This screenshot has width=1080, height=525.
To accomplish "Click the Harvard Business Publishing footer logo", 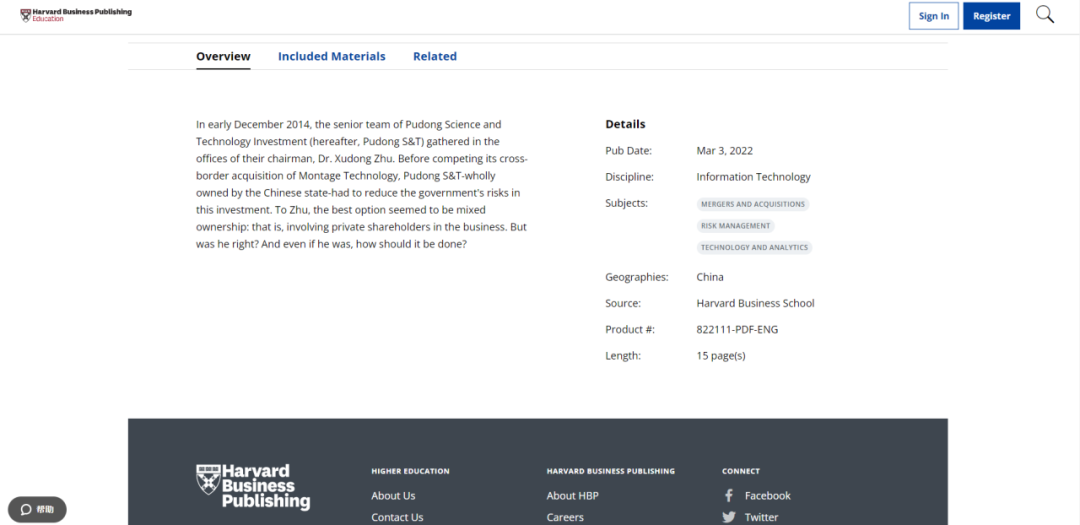I will [x=253, y=487].
